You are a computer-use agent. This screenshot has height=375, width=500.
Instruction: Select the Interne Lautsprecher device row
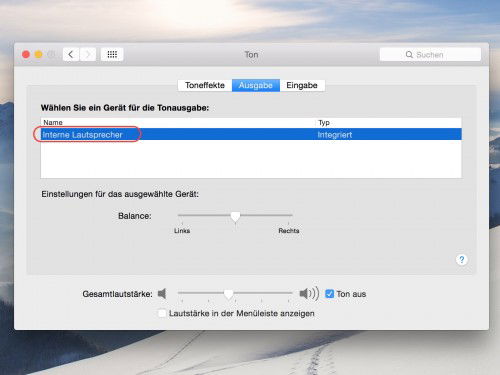(251, 134)
